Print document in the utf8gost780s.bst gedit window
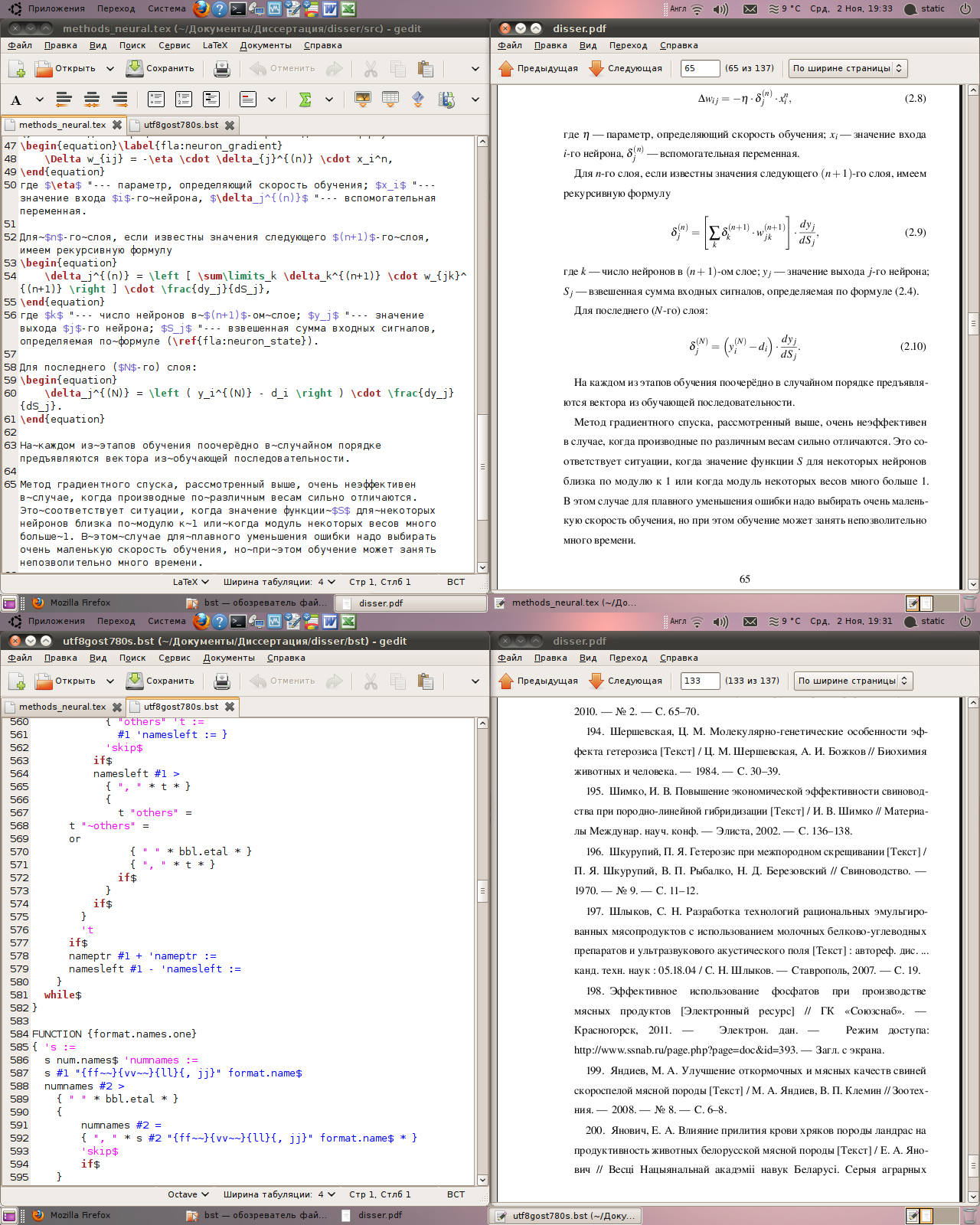The image size is (980, 1225). click(x=222, y=681)
